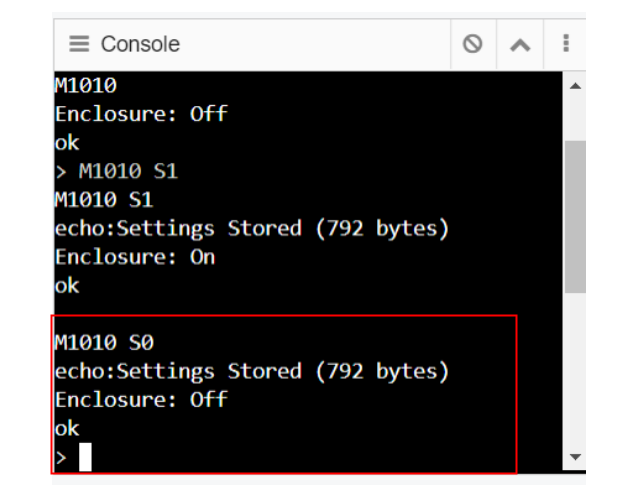This screenshot has width=629, height=504.
Task: Click the scrollbar up arrow
Action: 575,86
